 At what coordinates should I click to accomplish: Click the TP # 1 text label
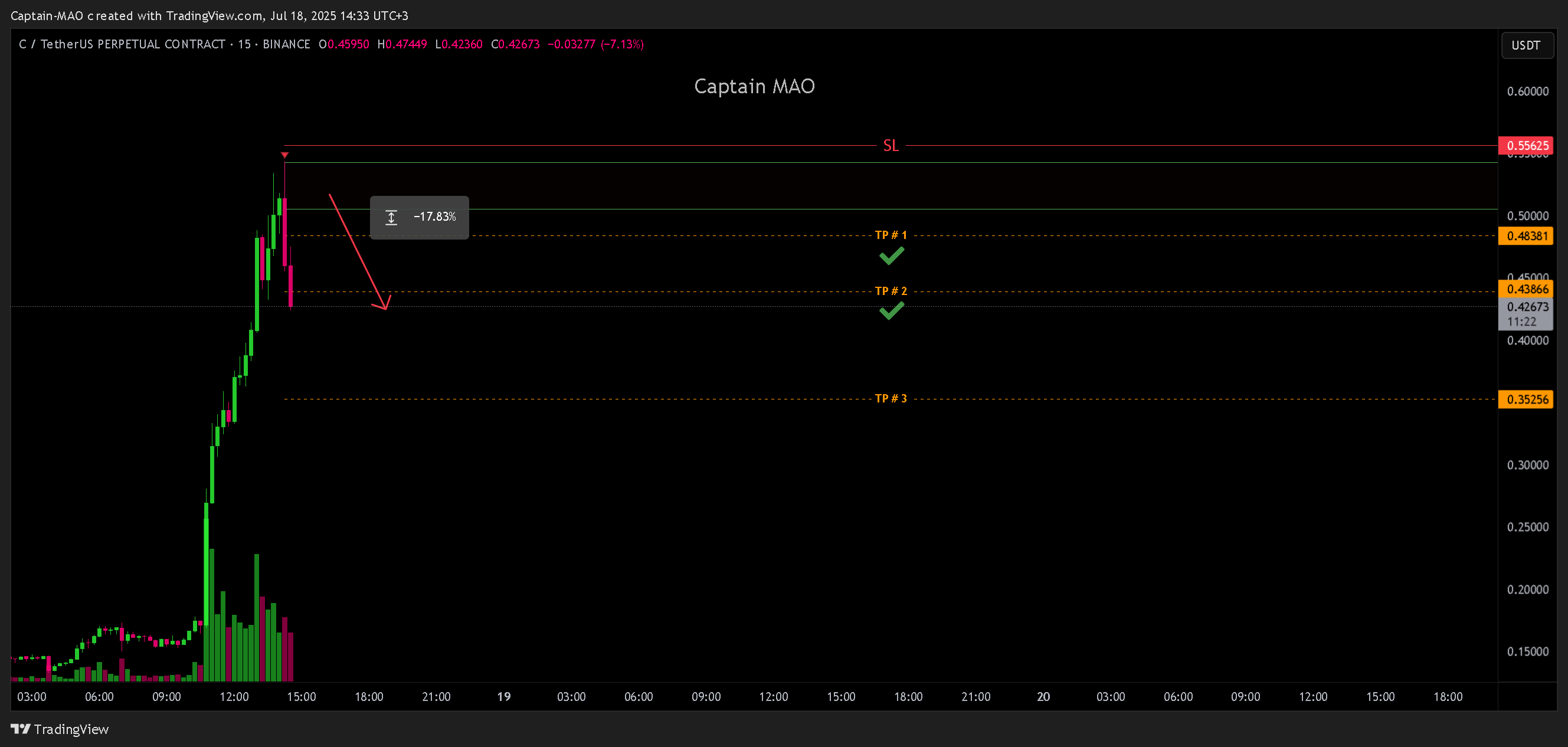click(x=891, y=235)
